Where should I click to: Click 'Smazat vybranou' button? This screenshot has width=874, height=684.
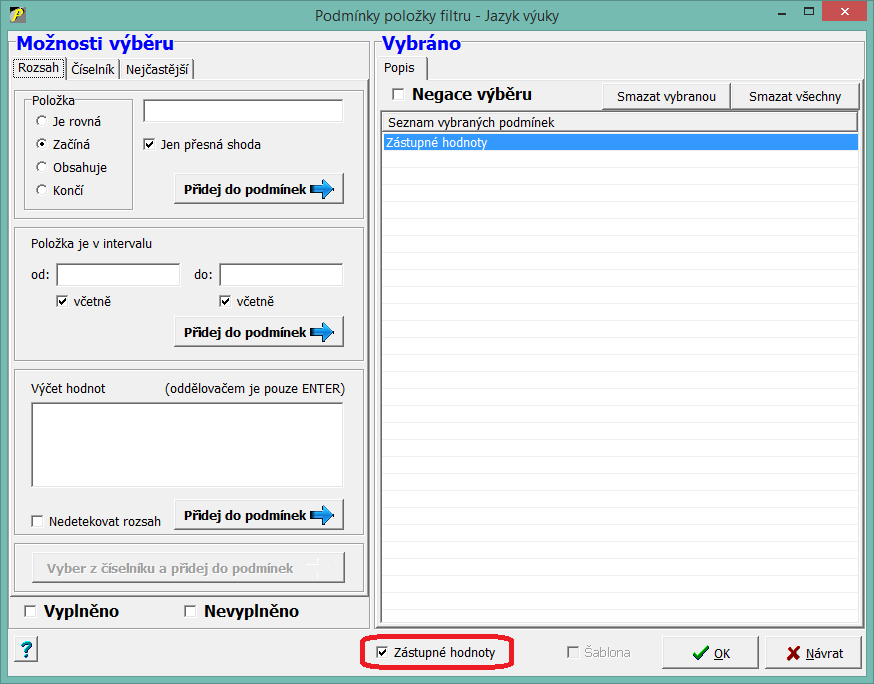click(666, 97)
